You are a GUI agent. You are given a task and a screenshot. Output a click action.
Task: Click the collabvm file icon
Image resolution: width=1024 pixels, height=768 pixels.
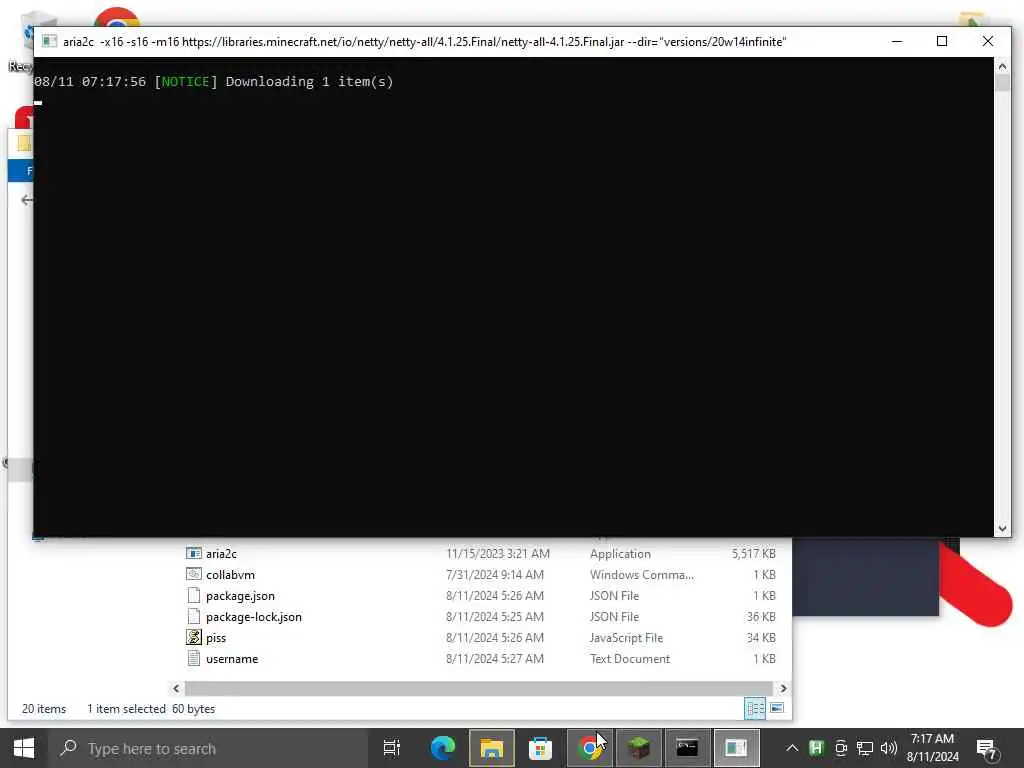193,574
